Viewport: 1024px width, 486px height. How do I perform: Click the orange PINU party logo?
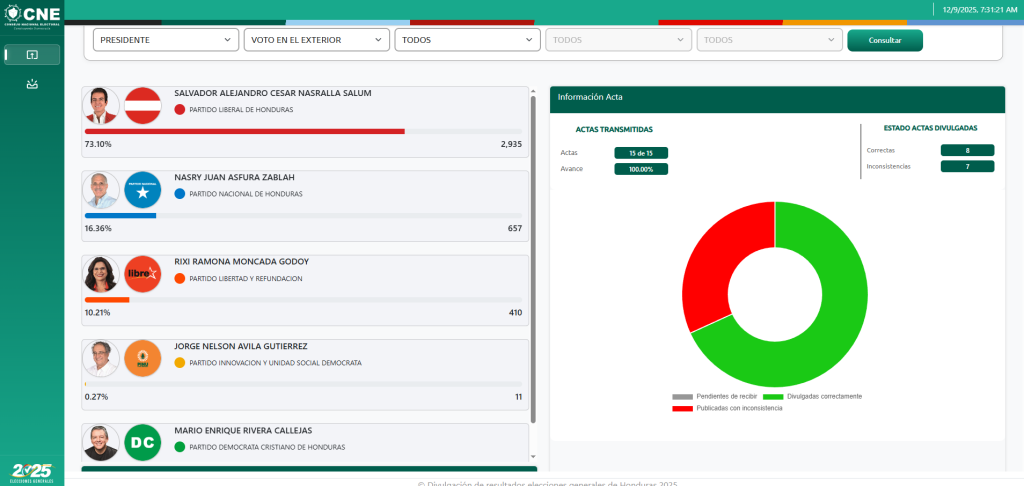(143, 358)
